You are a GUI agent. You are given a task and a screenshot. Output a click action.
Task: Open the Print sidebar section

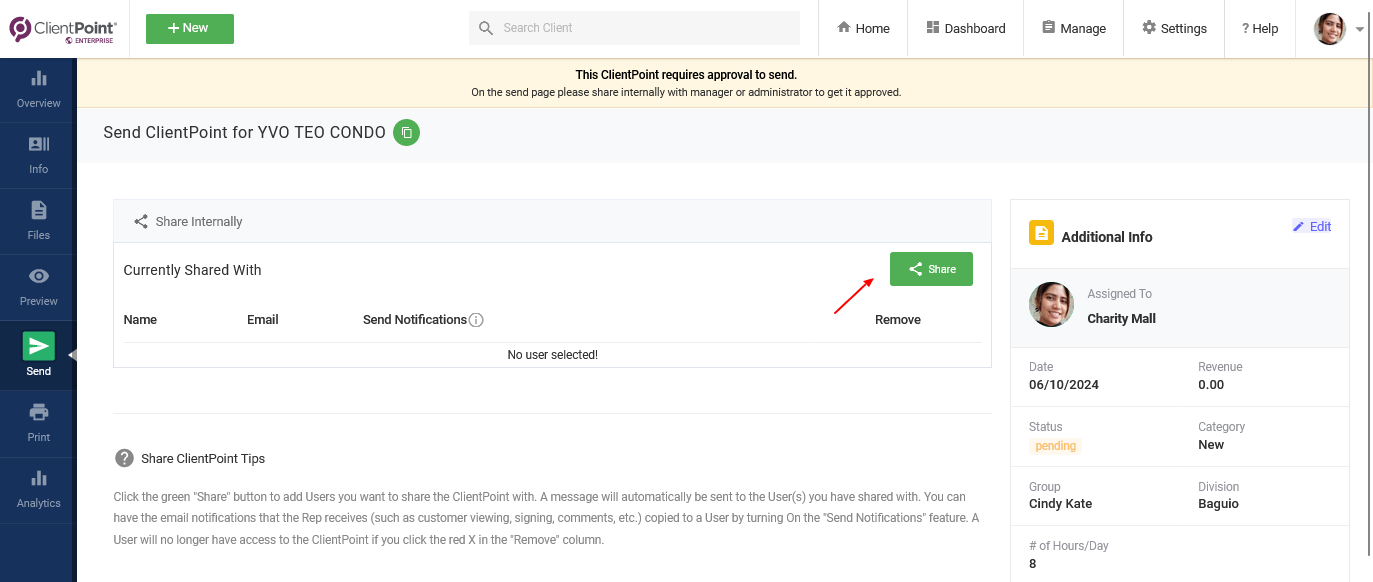coord(38,424)
